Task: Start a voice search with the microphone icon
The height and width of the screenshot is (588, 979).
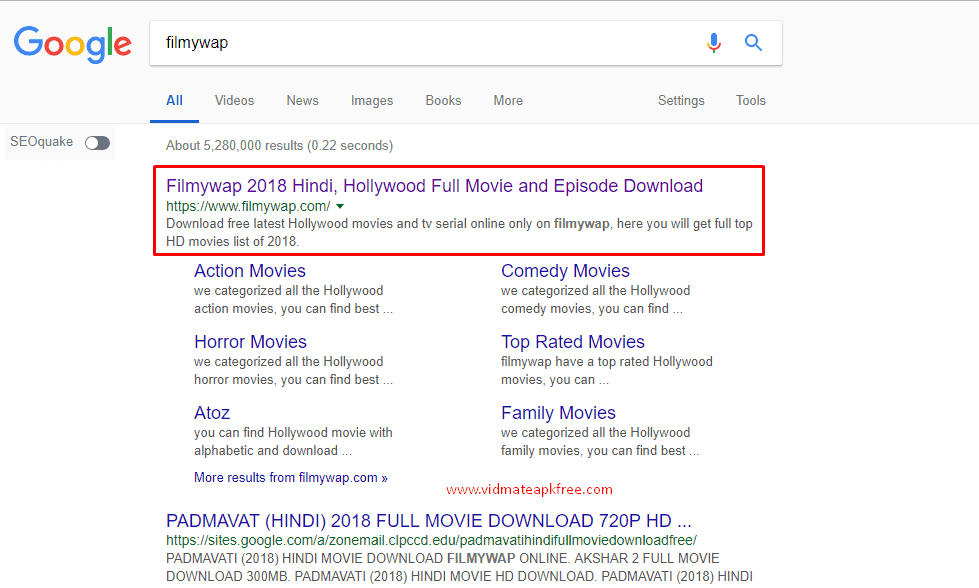Action: 713,43
